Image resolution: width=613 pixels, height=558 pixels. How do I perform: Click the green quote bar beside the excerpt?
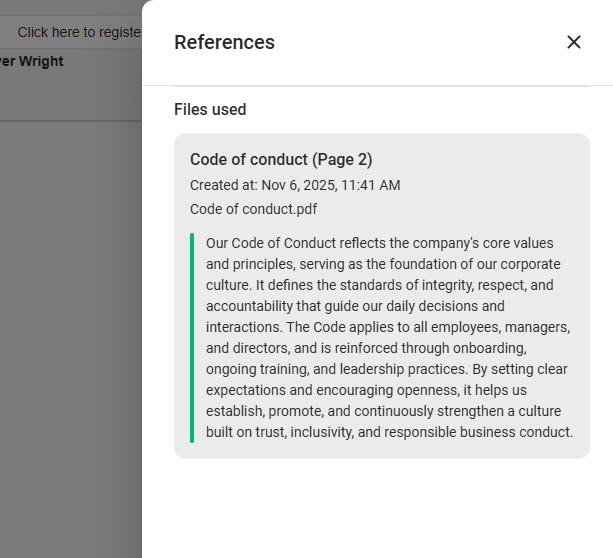coord(192,337)
